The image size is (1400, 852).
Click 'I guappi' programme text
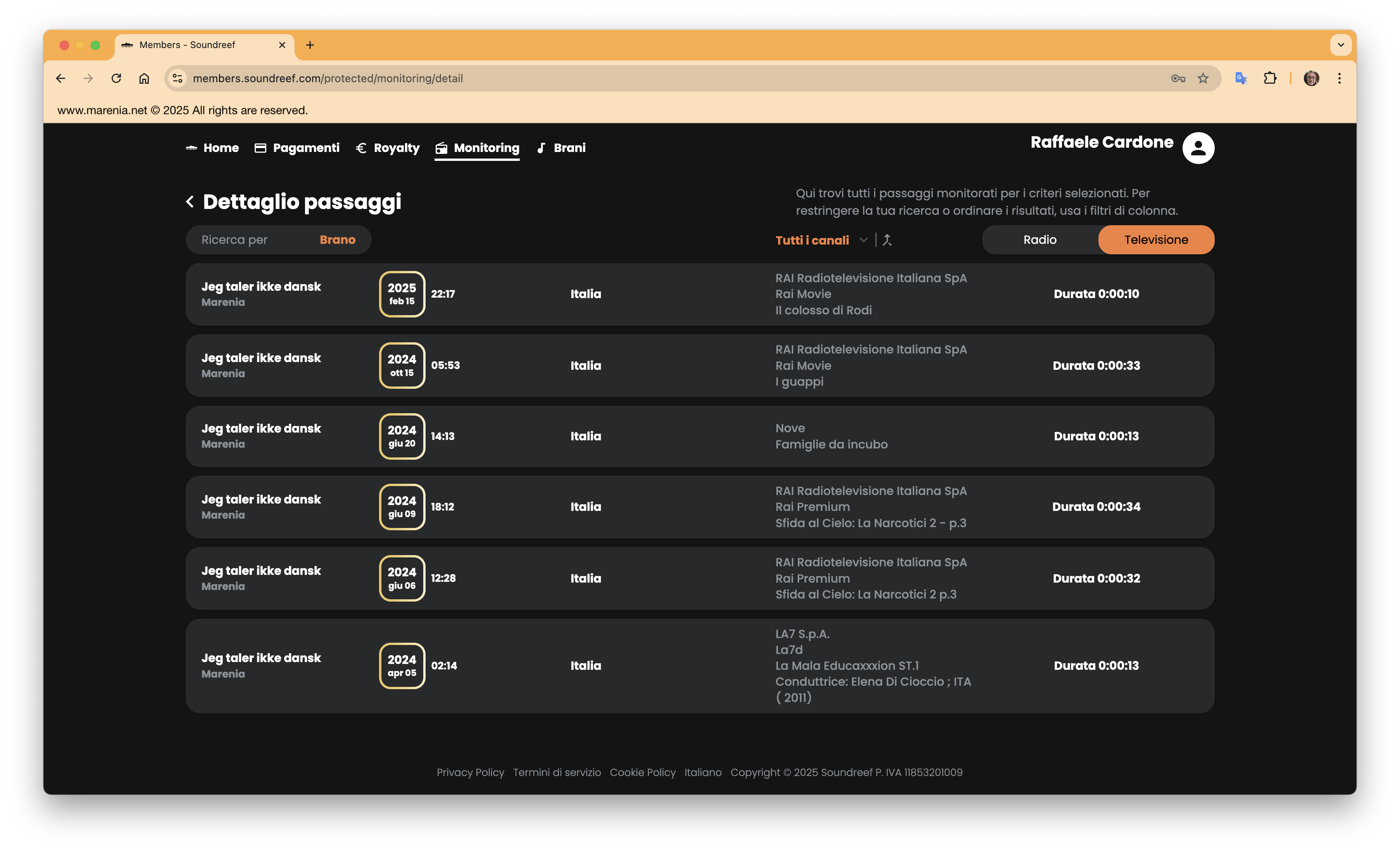click(800, 382)
